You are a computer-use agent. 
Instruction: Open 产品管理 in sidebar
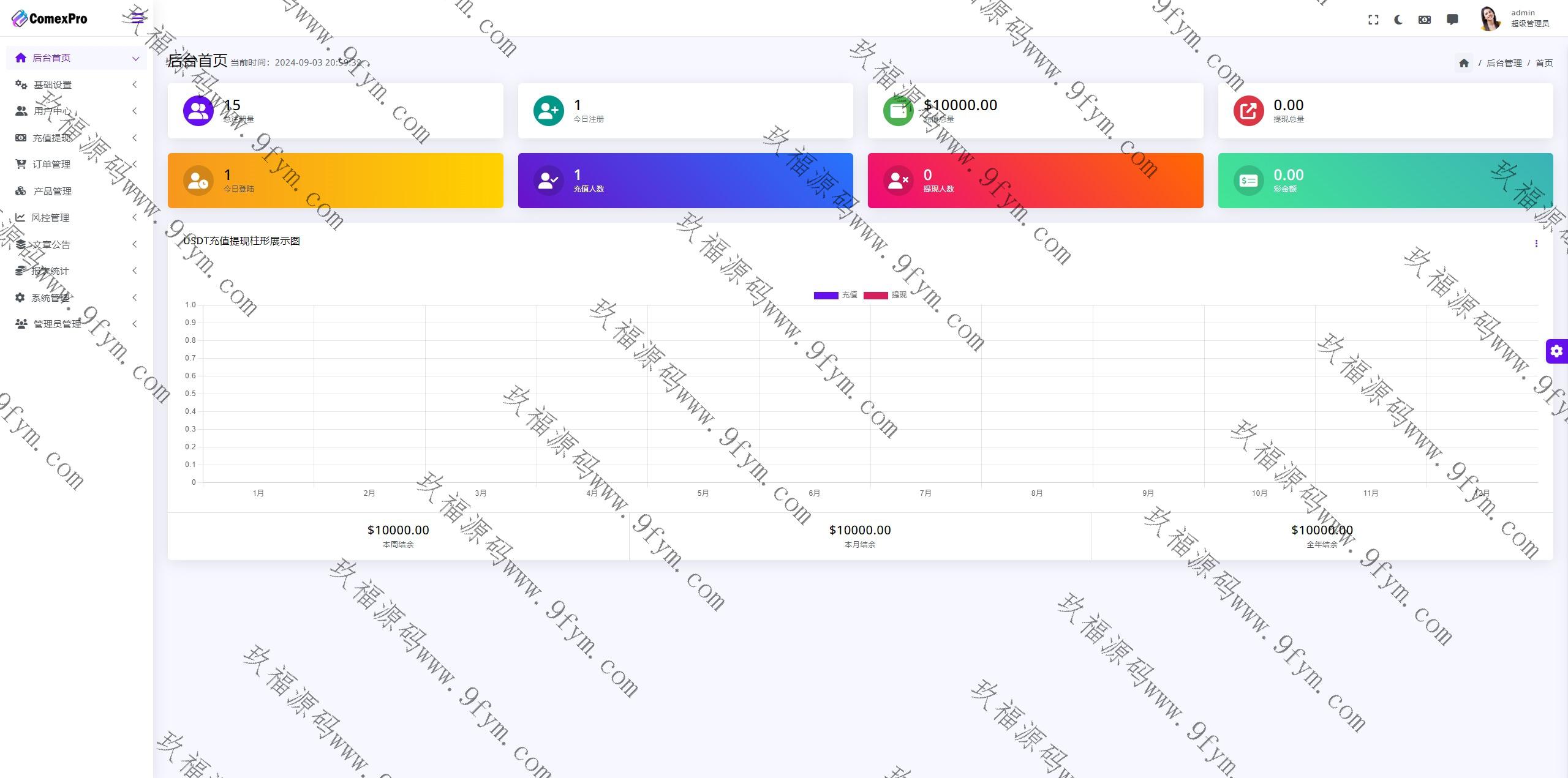click(x=52, y=192)
